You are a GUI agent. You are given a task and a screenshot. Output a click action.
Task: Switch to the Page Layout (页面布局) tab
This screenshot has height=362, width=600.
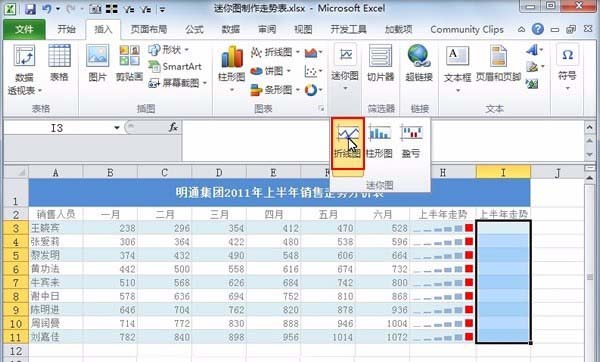pyautogui.click(x=148, y=29)
